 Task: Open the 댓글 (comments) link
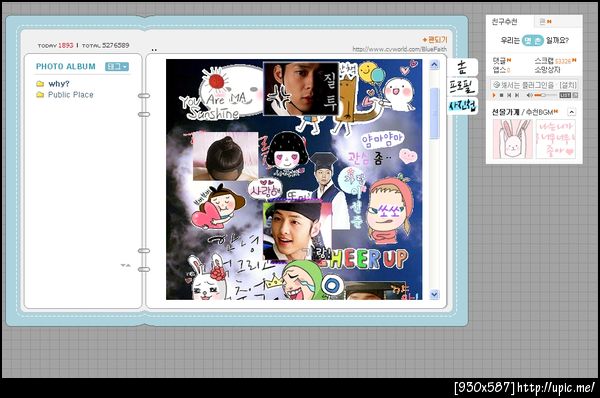pyautogui.click(x=499, y=60)
